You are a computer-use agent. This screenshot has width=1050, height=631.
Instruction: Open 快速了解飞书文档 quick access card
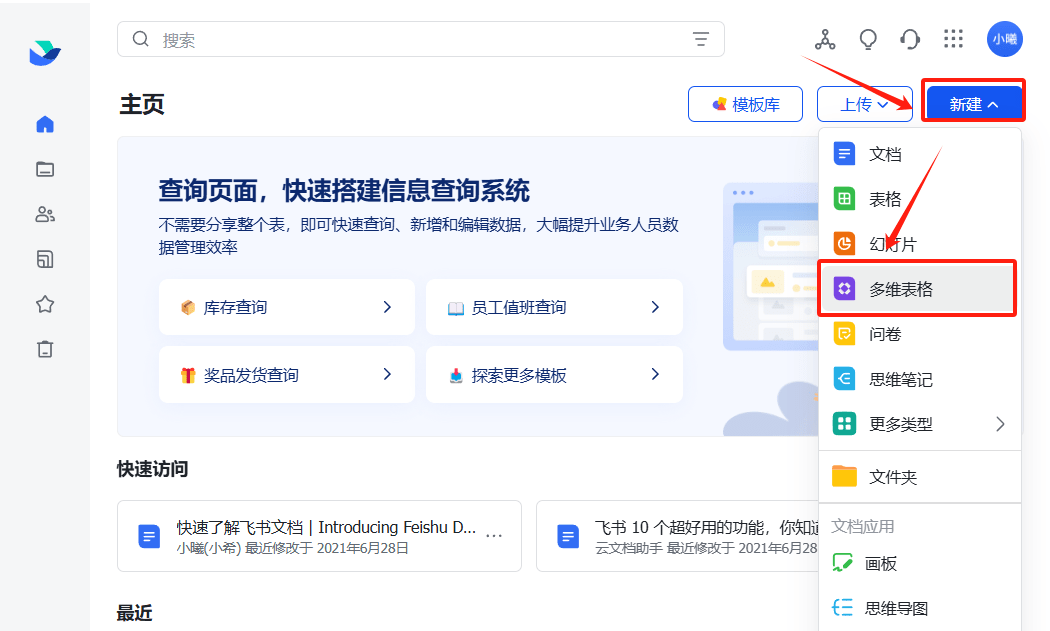tap(319, 536)
